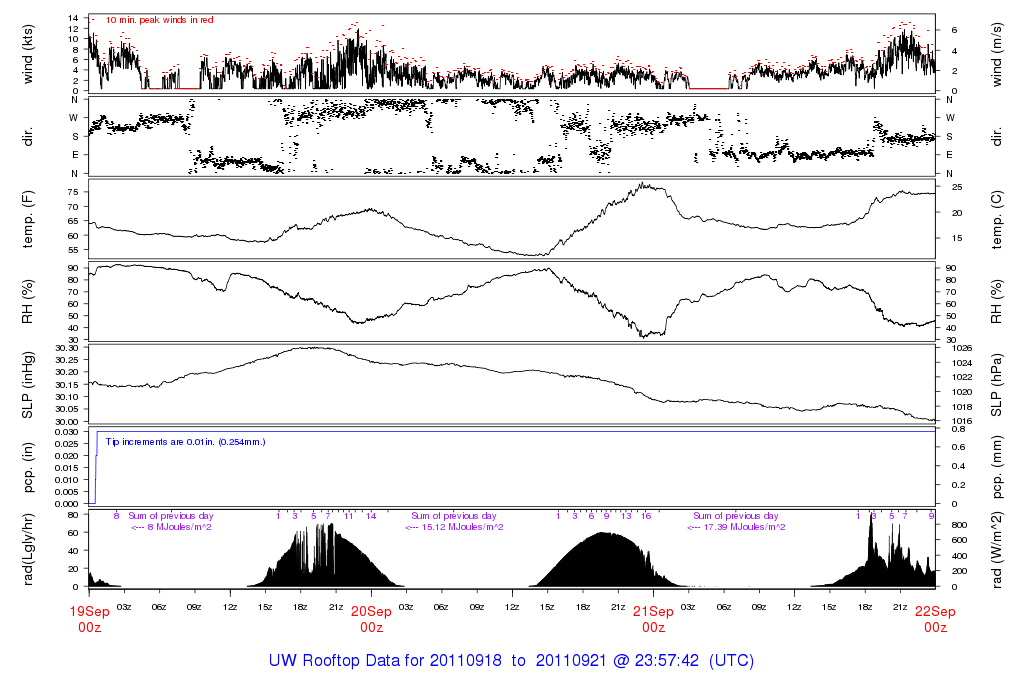
Task: Select the 'rad (W/m^2)' axis label
Action: coord(1000,550)
